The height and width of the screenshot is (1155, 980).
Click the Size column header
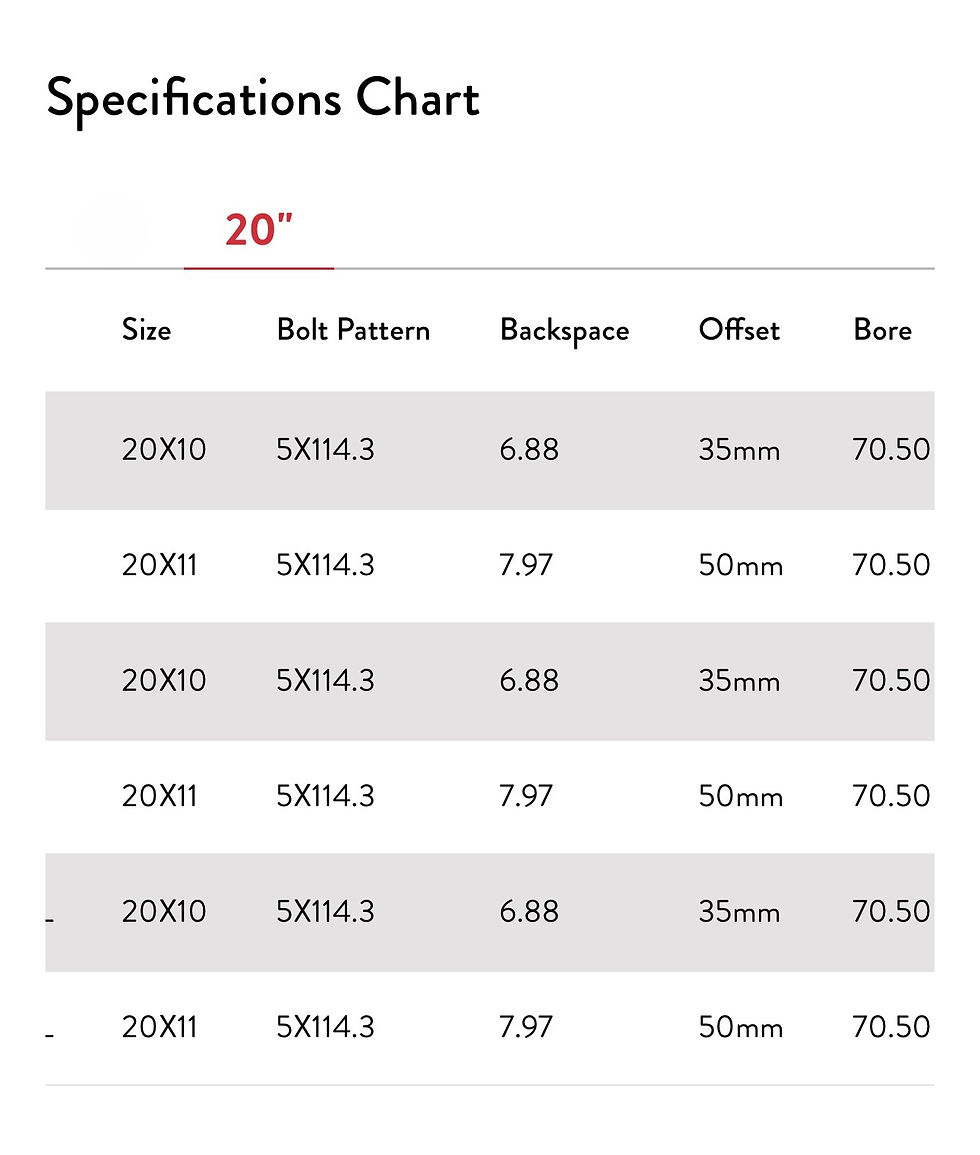click(x=146, y=330)
